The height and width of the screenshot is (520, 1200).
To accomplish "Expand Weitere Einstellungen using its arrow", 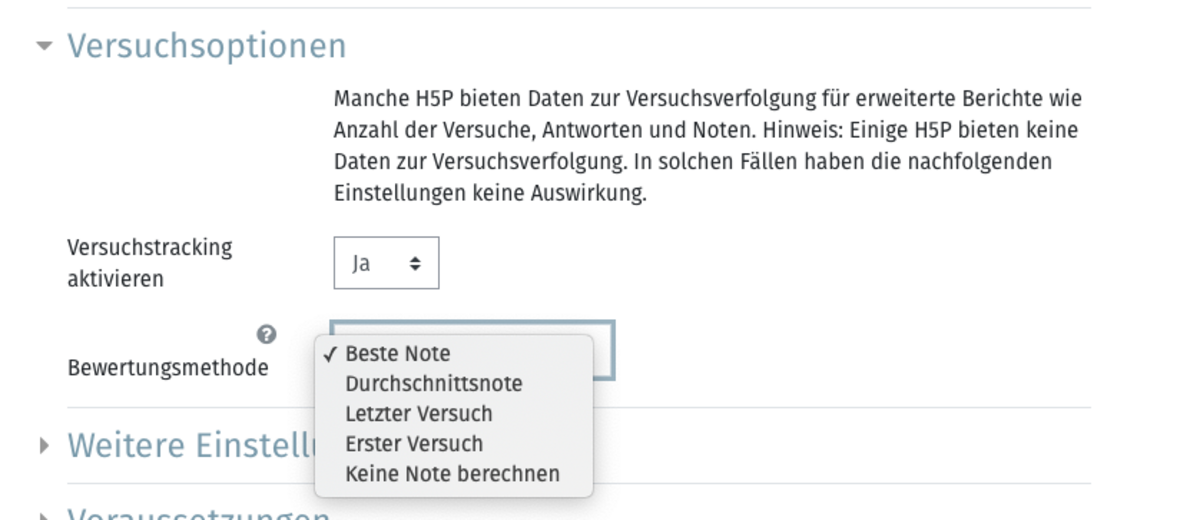I will [x=43, y=446].
